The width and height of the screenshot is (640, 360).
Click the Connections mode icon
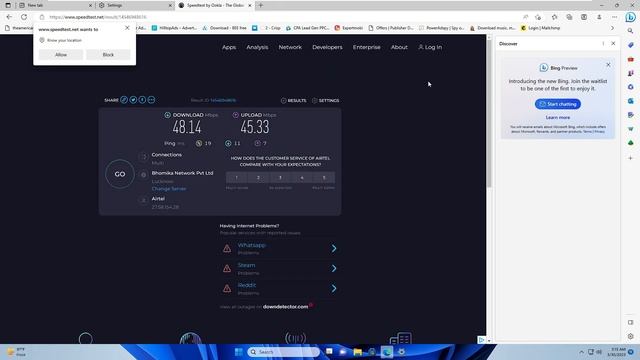tap(143, 157)
